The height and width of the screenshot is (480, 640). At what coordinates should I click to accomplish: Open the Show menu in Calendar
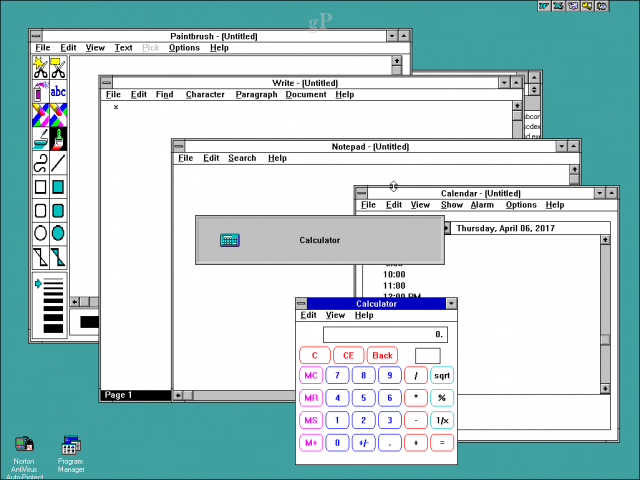[x=452, y=205]
